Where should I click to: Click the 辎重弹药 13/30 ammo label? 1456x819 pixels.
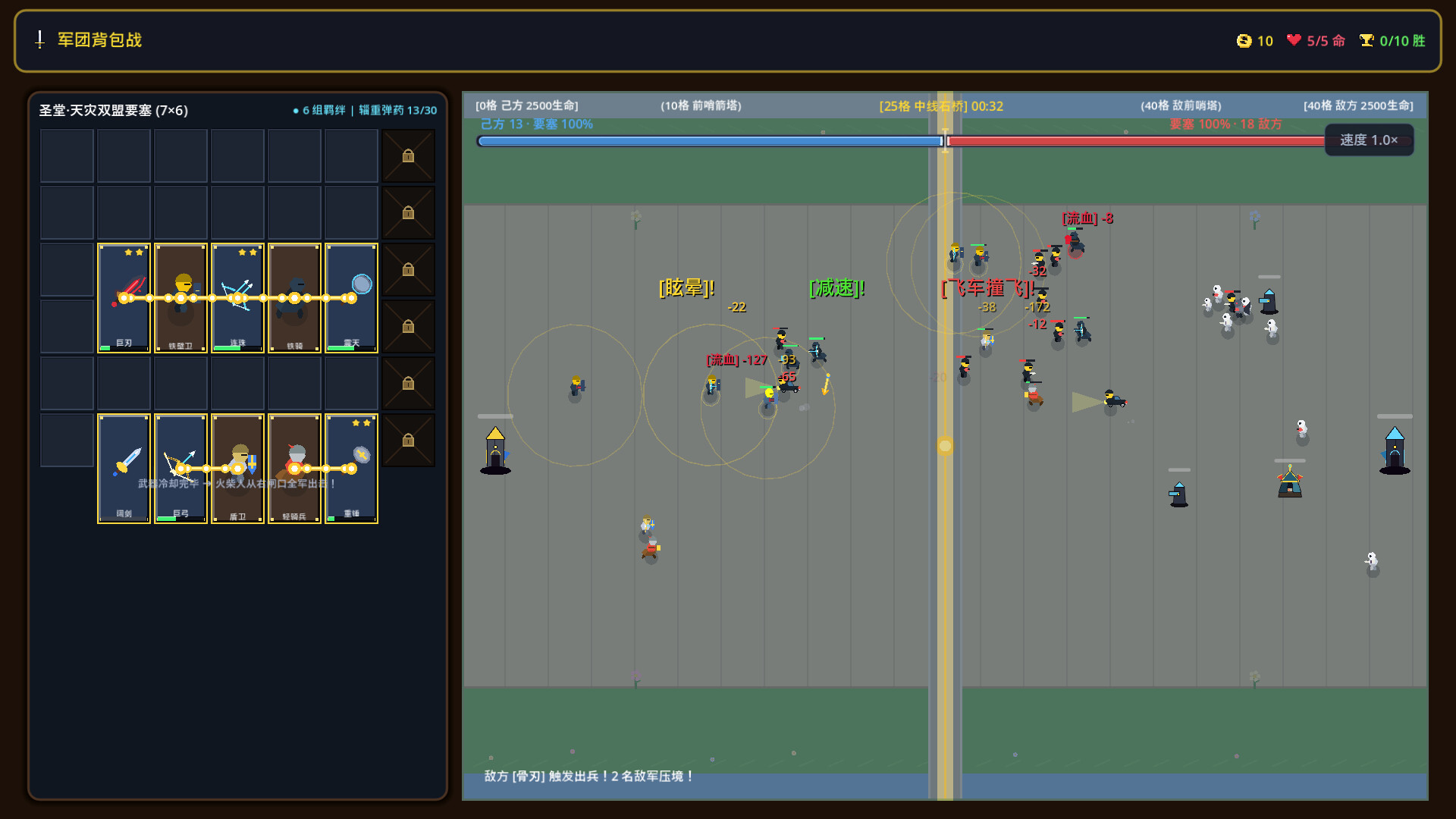(397, 111)
